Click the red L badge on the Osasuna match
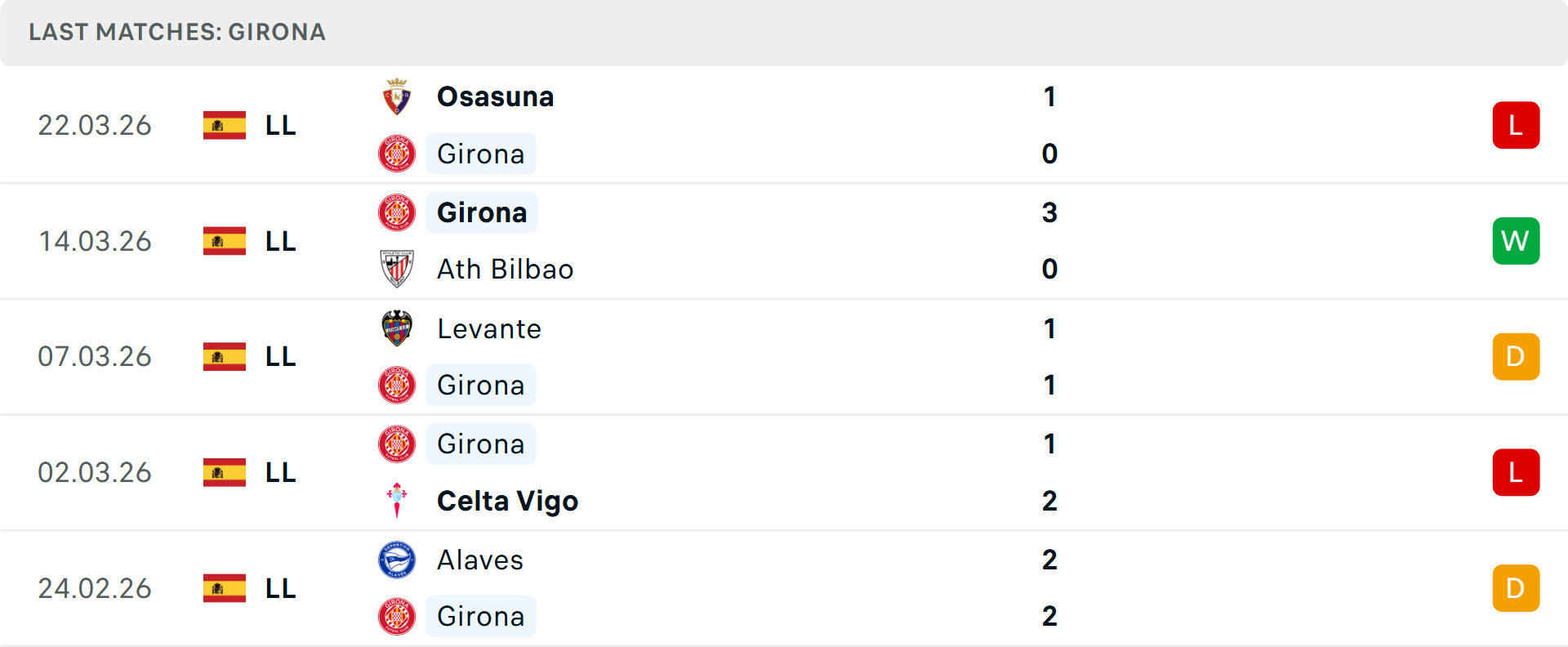The height and width of the screenshot is (647, 1568). click(1516, 125)
